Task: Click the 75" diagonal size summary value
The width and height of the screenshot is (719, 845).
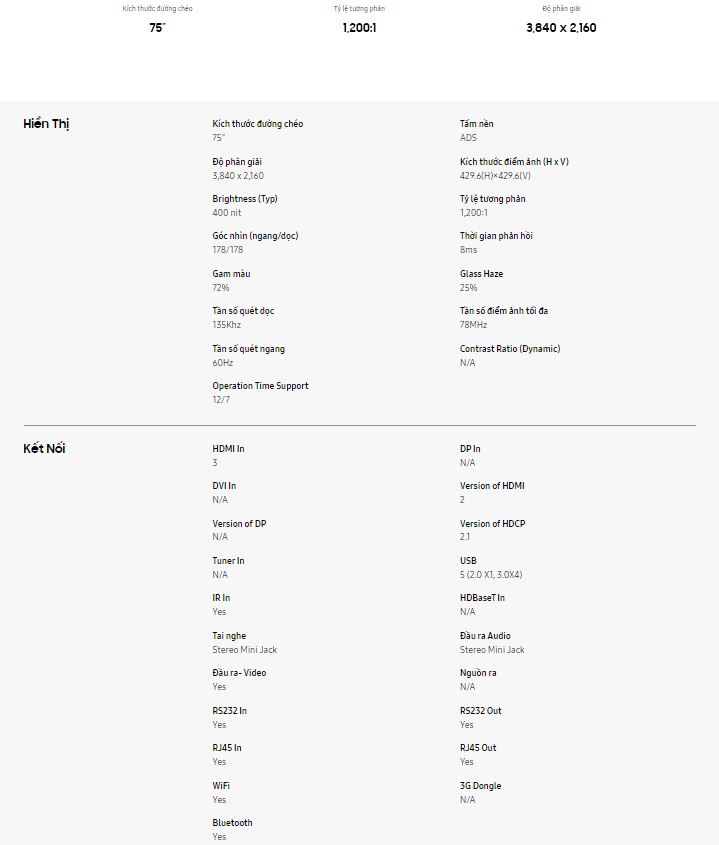Action: coord(157,28)
